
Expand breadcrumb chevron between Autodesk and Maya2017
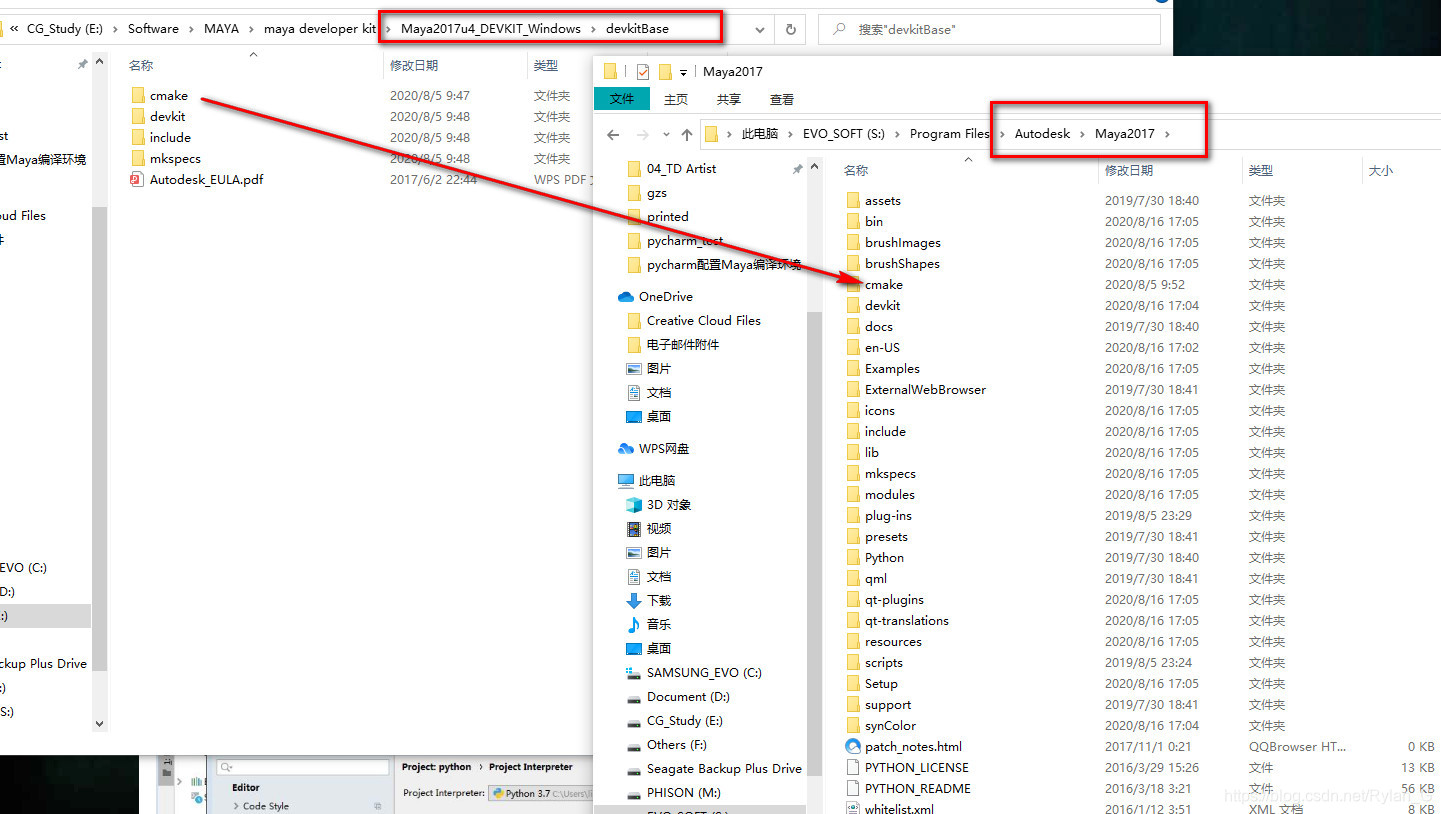click(1082, 134)
